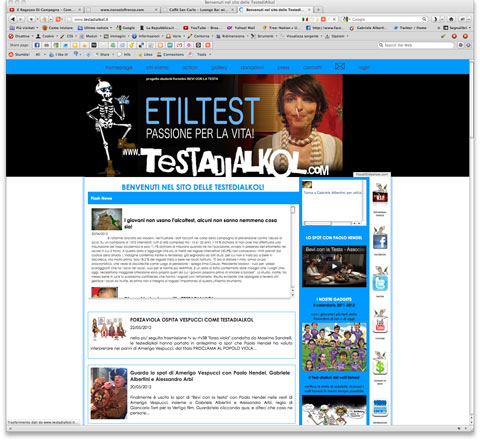Switch to the www.nonsolofirenze.com tab
The width and height of the screenshot is (480, 441).
click(122, 10)
